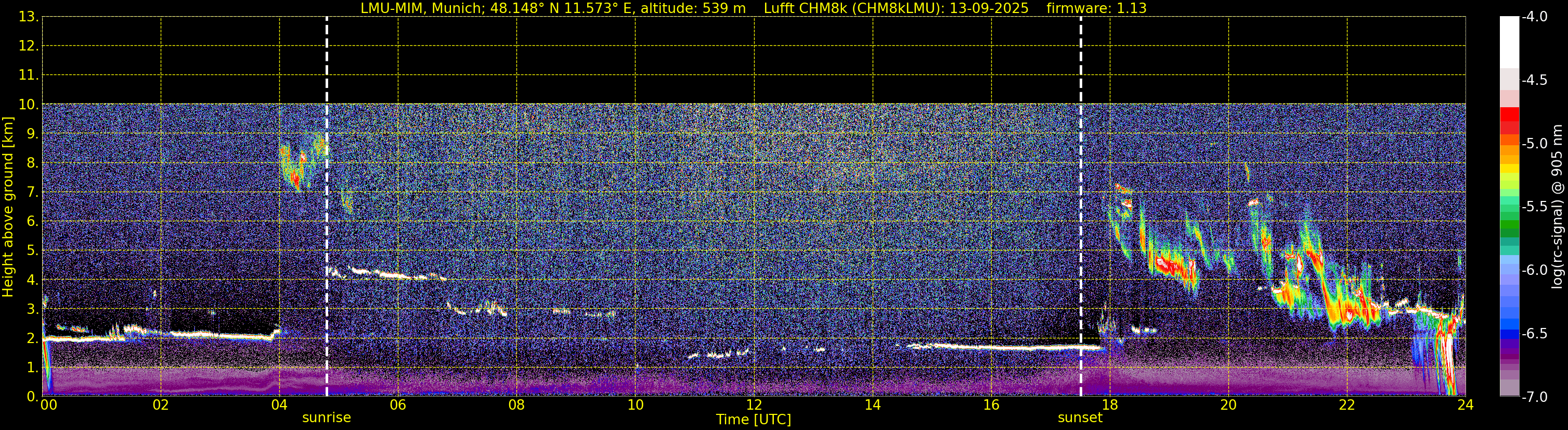The width and height of the screenshot is (1568, 430).
Task: Click the '24' time axis tick label
Action: pos(1466,405)
